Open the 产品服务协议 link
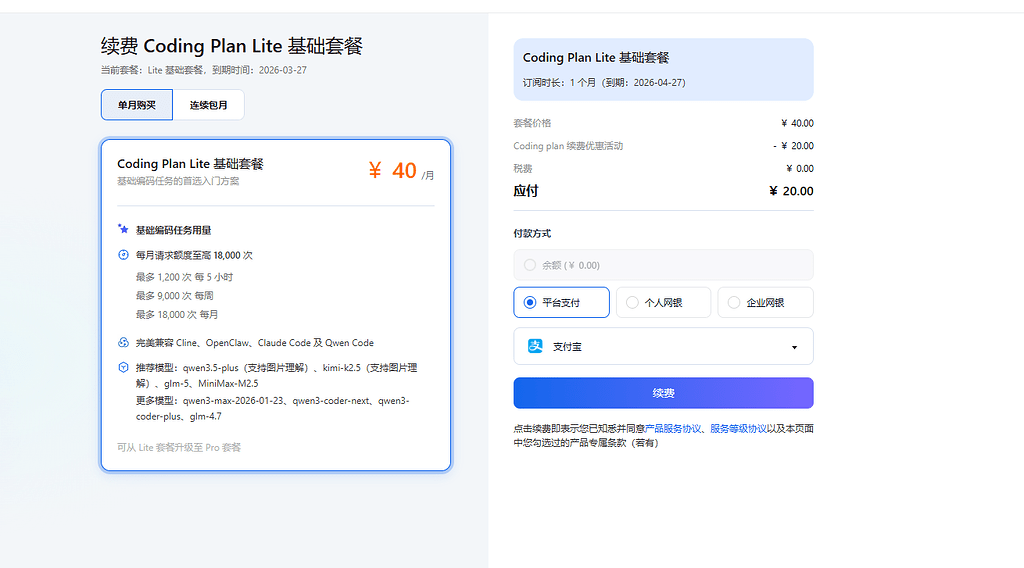Screen dimensions: 1024x568 click(673, 428)
